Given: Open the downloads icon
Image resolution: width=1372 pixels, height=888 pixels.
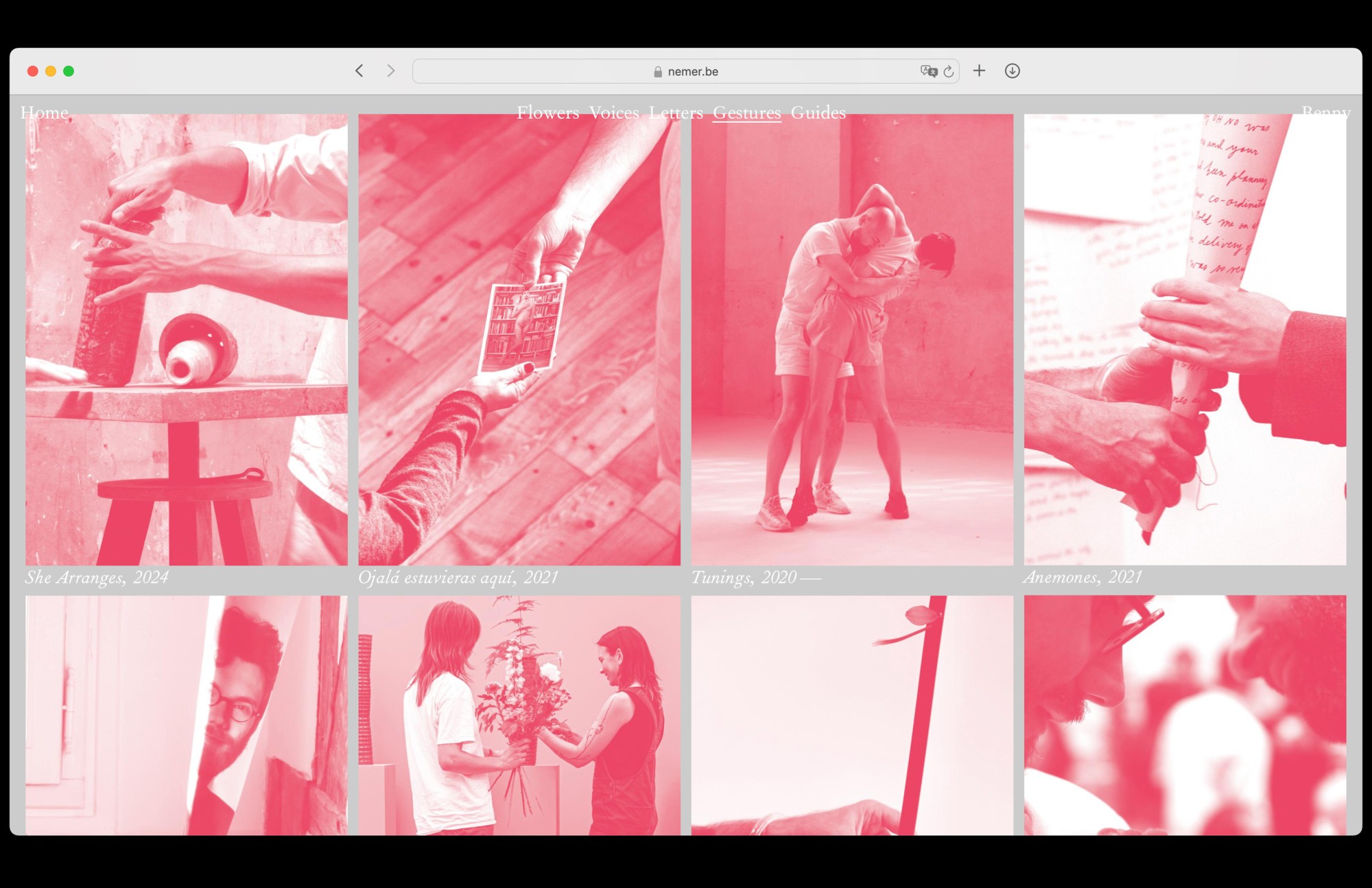Looking at the screenshot, I should click(1012, 71).
